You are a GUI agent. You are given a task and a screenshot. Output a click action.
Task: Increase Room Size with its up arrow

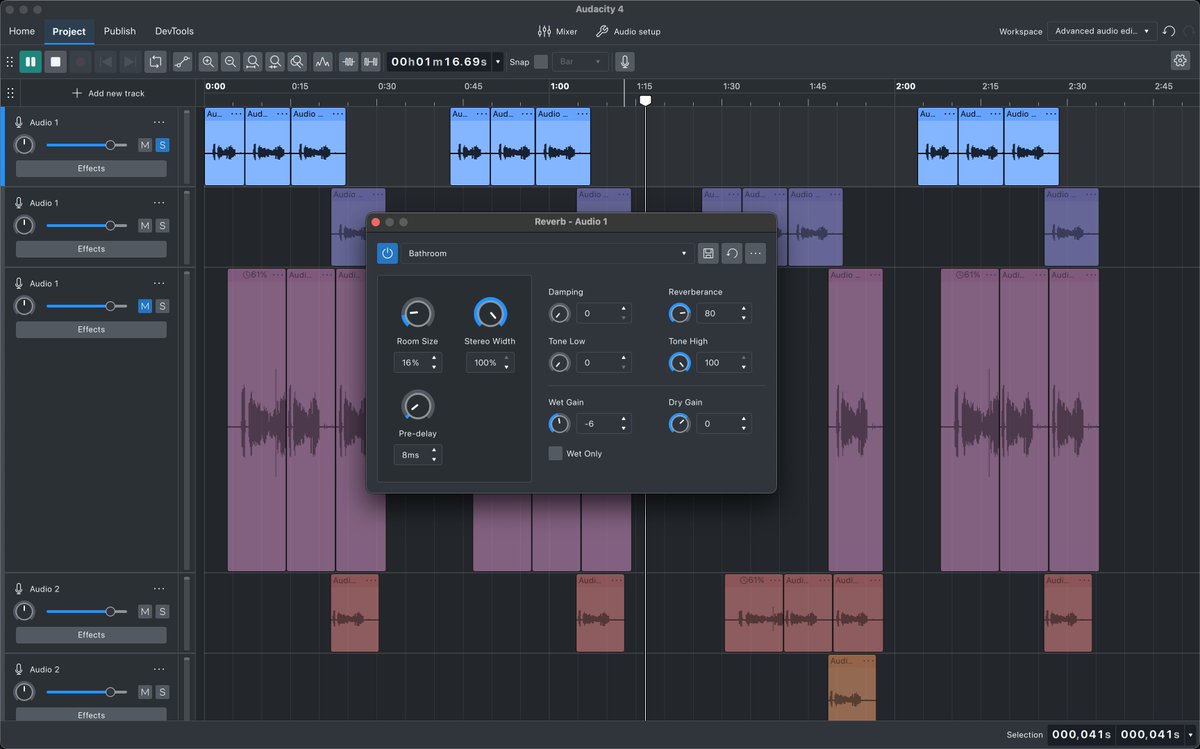pos(434,358)
